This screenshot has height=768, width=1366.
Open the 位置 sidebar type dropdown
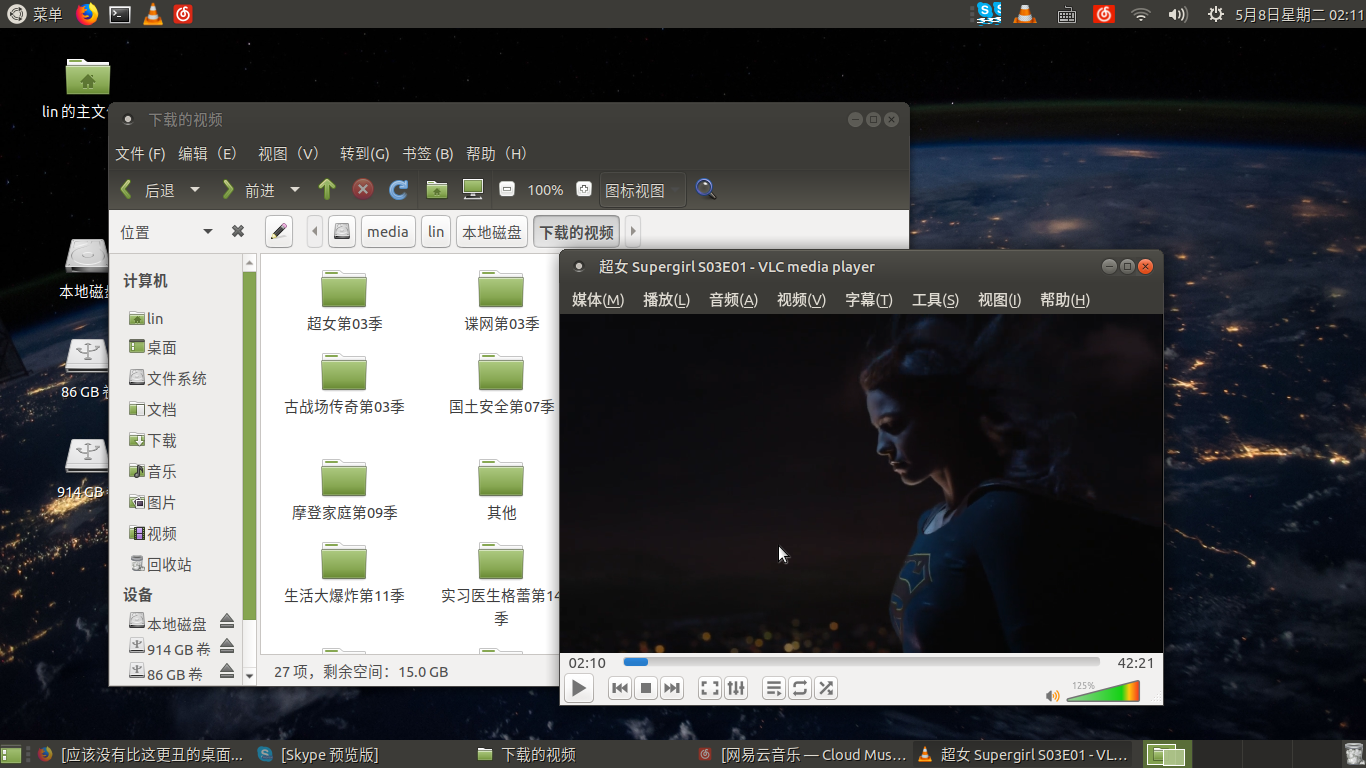(x=166, y=231)
